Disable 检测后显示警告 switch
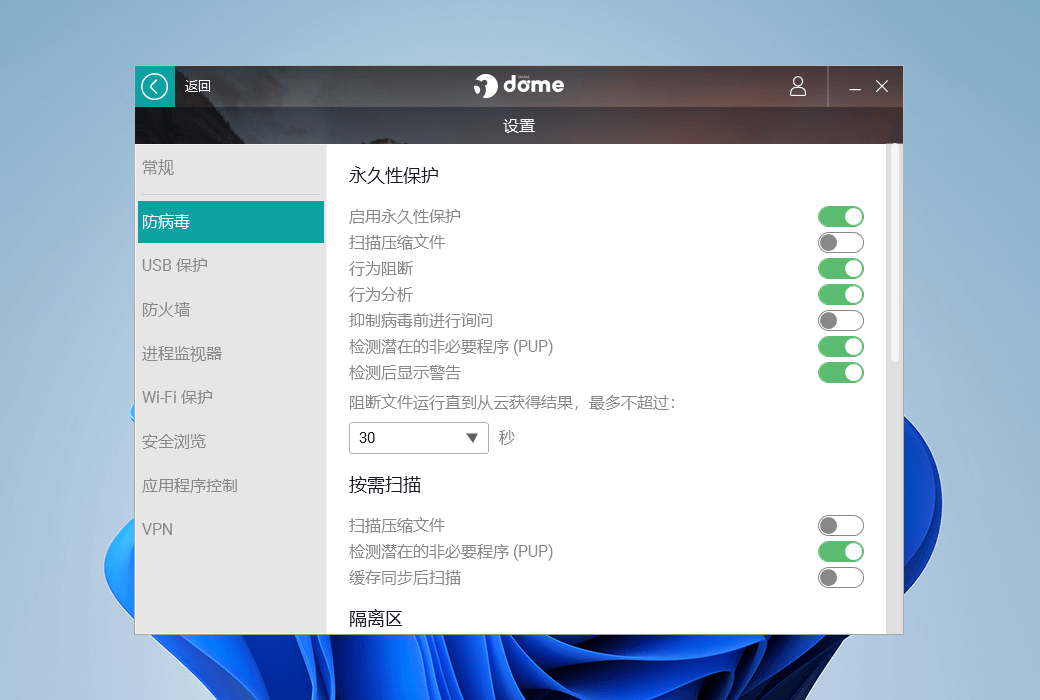Viewport: 1040px width, 700px height. coord(840,373)
